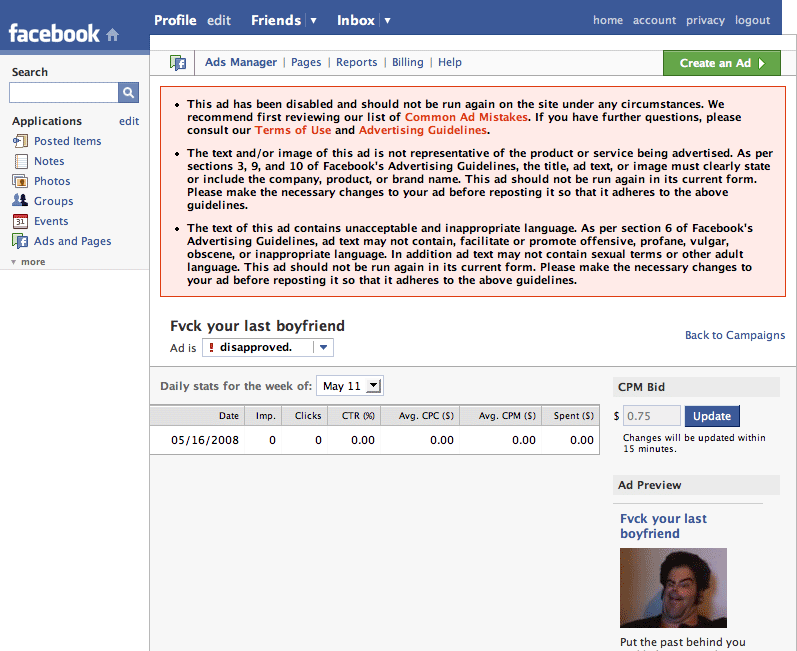Switch to the Billing tab
The image size is (797, 651).
(408, 62)
